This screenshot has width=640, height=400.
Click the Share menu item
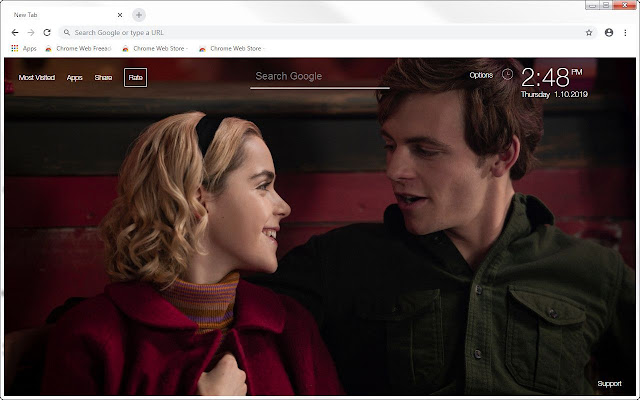[103, 78]
